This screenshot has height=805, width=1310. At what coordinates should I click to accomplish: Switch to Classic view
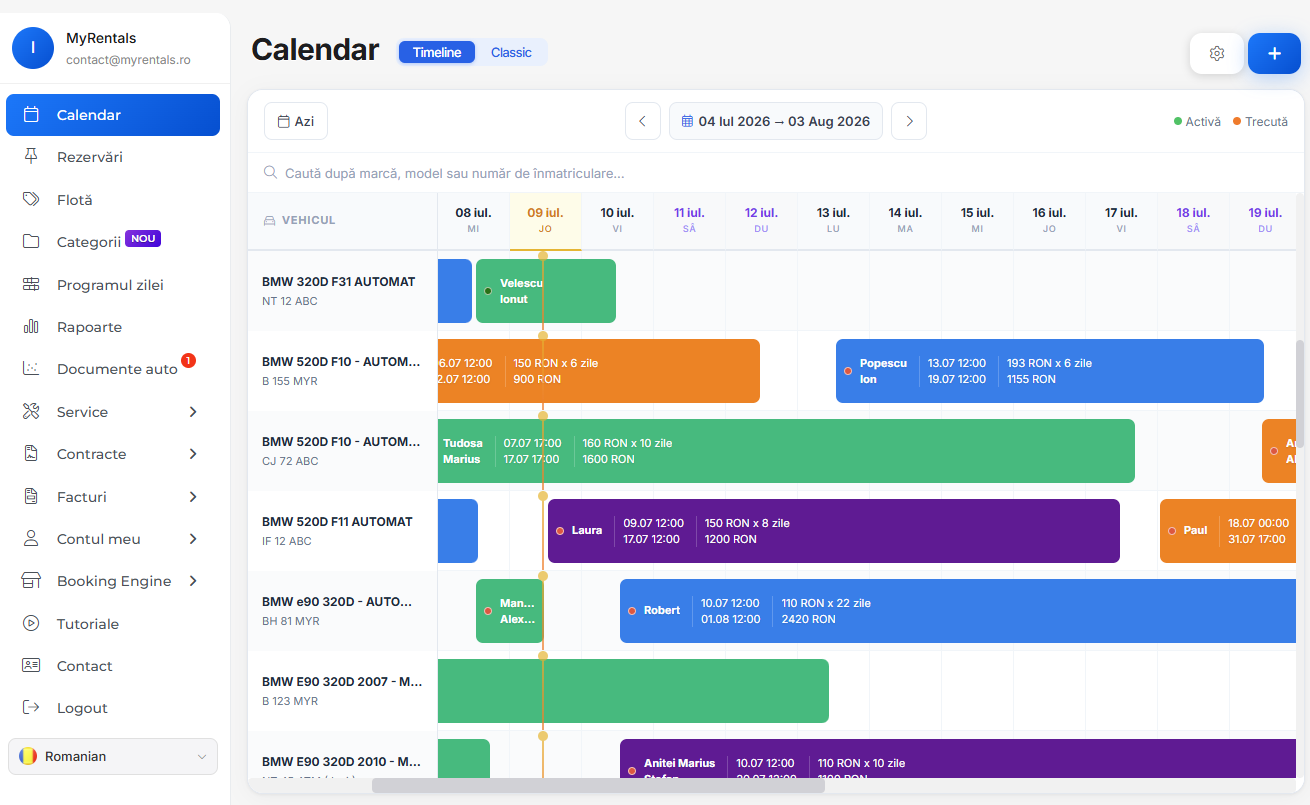point(511,52)
